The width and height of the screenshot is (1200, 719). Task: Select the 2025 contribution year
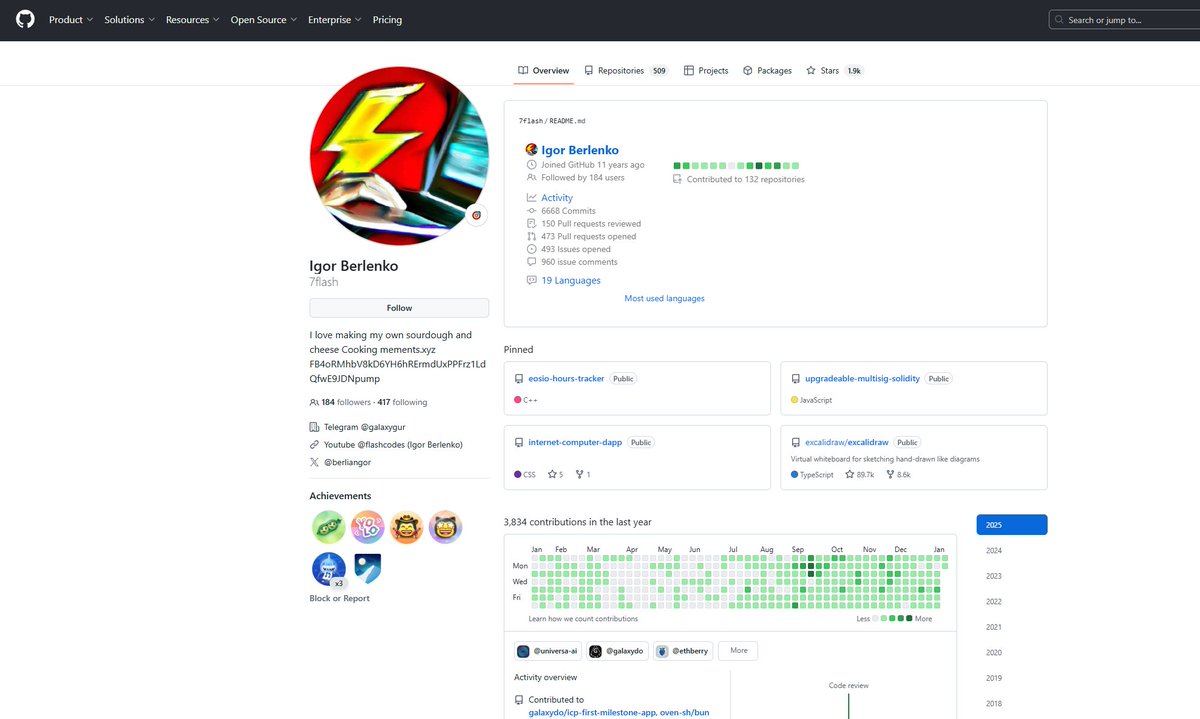click(1012, 525)
